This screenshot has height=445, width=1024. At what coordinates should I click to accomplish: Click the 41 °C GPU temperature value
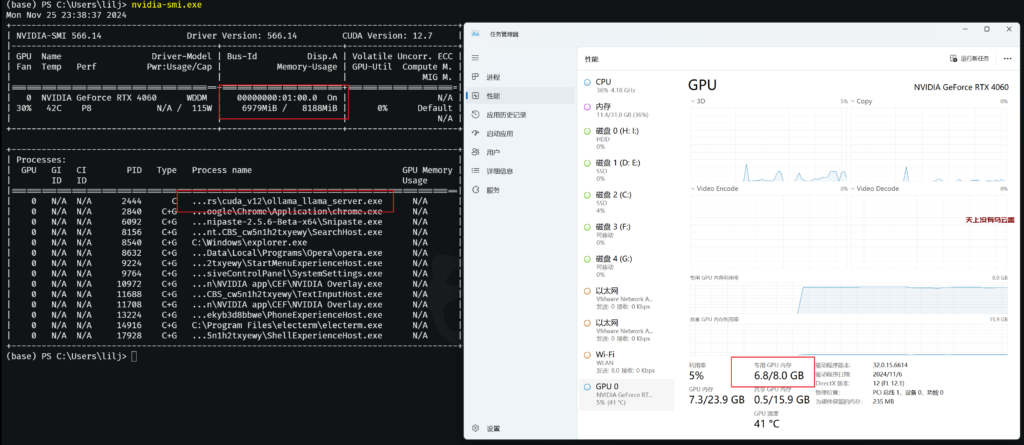767,423
